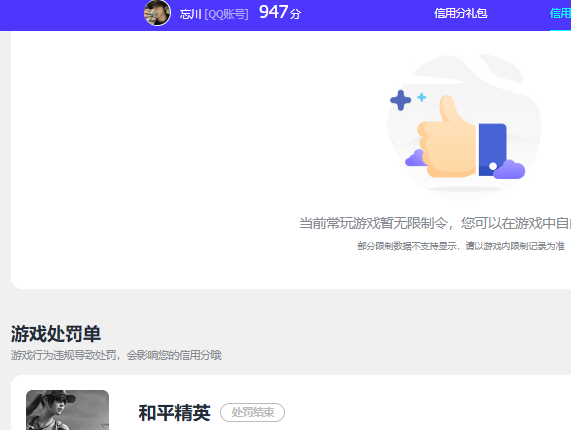The image size is (571, 430).
Task: Click the 游戏处罚单 heading
Action: click(x=56, y=334)
